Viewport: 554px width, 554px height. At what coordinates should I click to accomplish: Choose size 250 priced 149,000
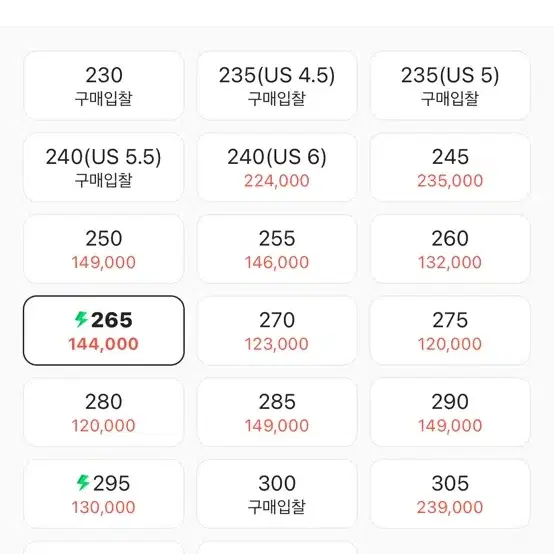click(104, 249)
